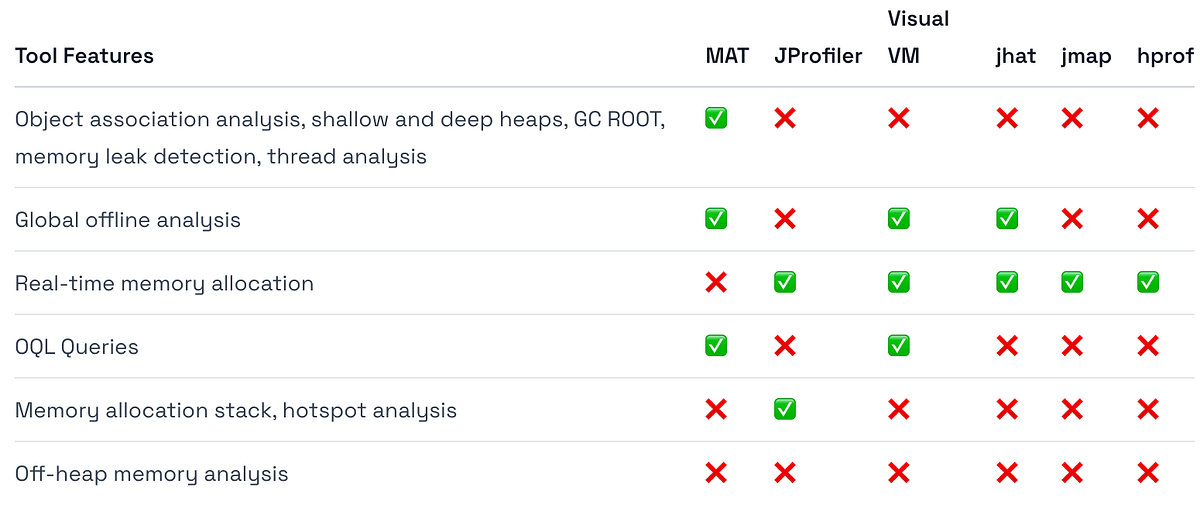Click MAT green check for Object association analysis
This screenshot has height=505, width=1200.
click(715, 119)
